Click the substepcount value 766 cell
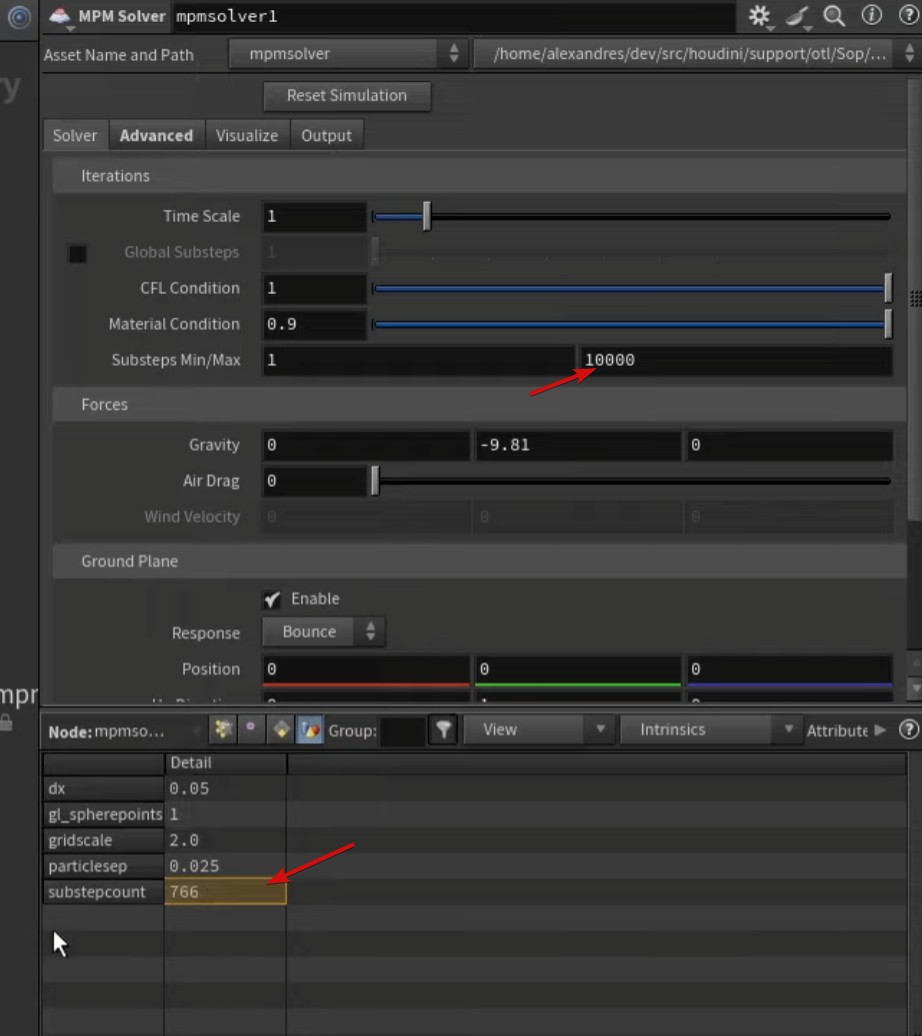922x1036 pixels. click(x=225, y=892)
